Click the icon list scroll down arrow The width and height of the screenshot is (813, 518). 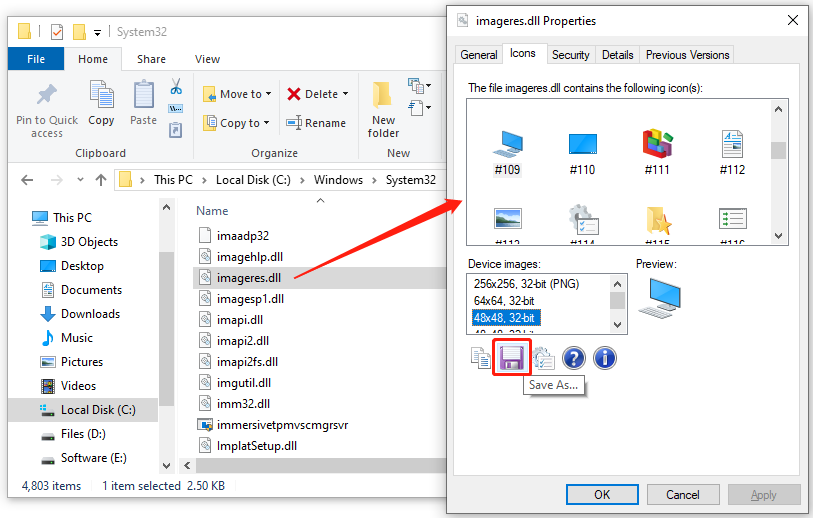point(778,236)
